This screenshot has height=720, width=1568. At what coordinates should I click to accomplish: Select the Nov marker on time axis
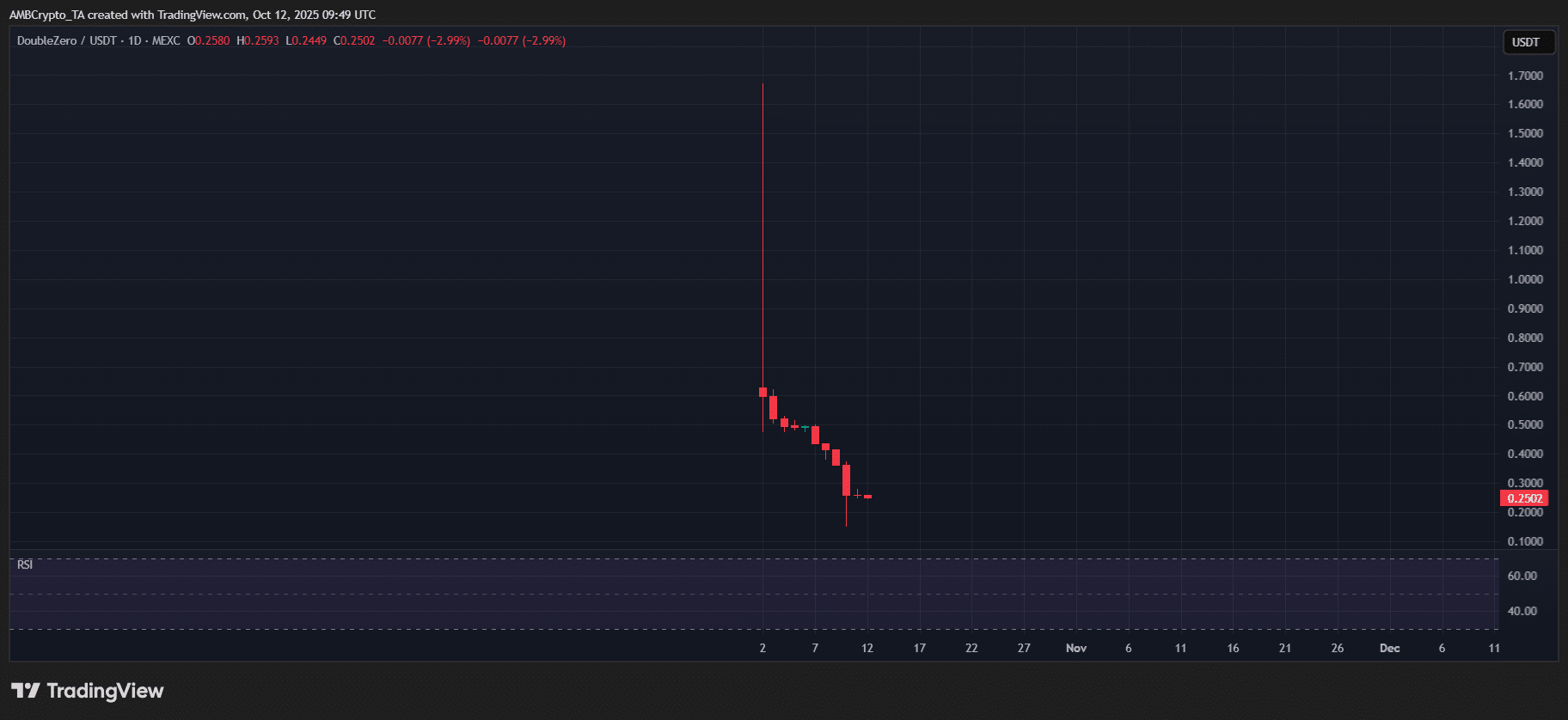coord(1075,648)
